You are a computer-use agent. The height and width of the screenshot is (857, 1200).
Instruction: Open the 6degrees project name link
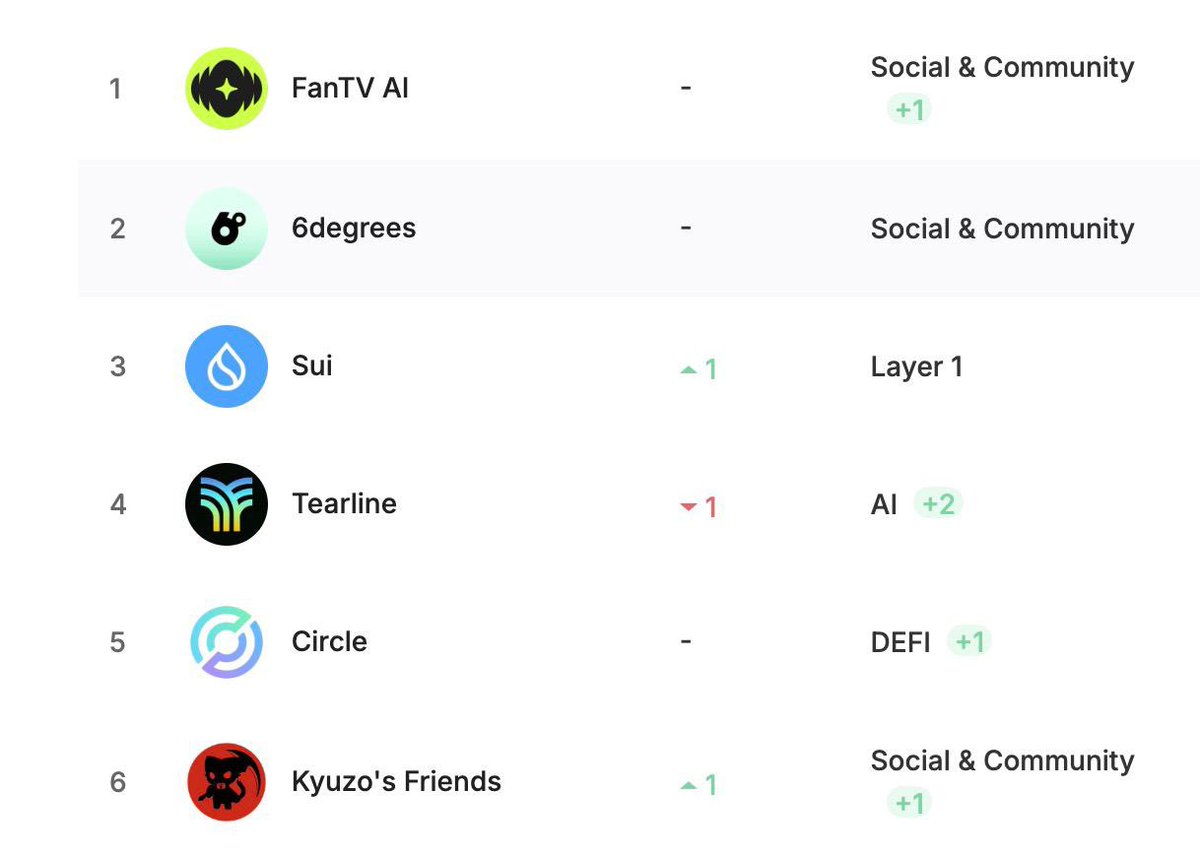353,228
